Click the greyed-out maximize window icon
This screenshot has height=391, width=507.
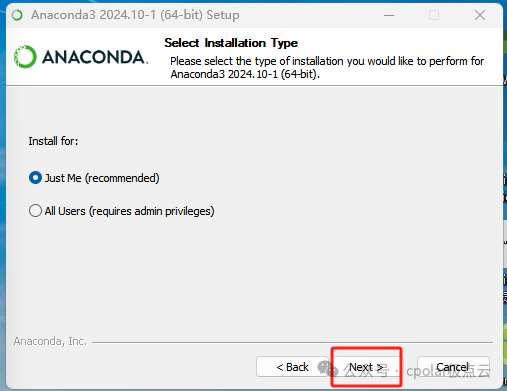pyautogui.click(x=434, y=15)
